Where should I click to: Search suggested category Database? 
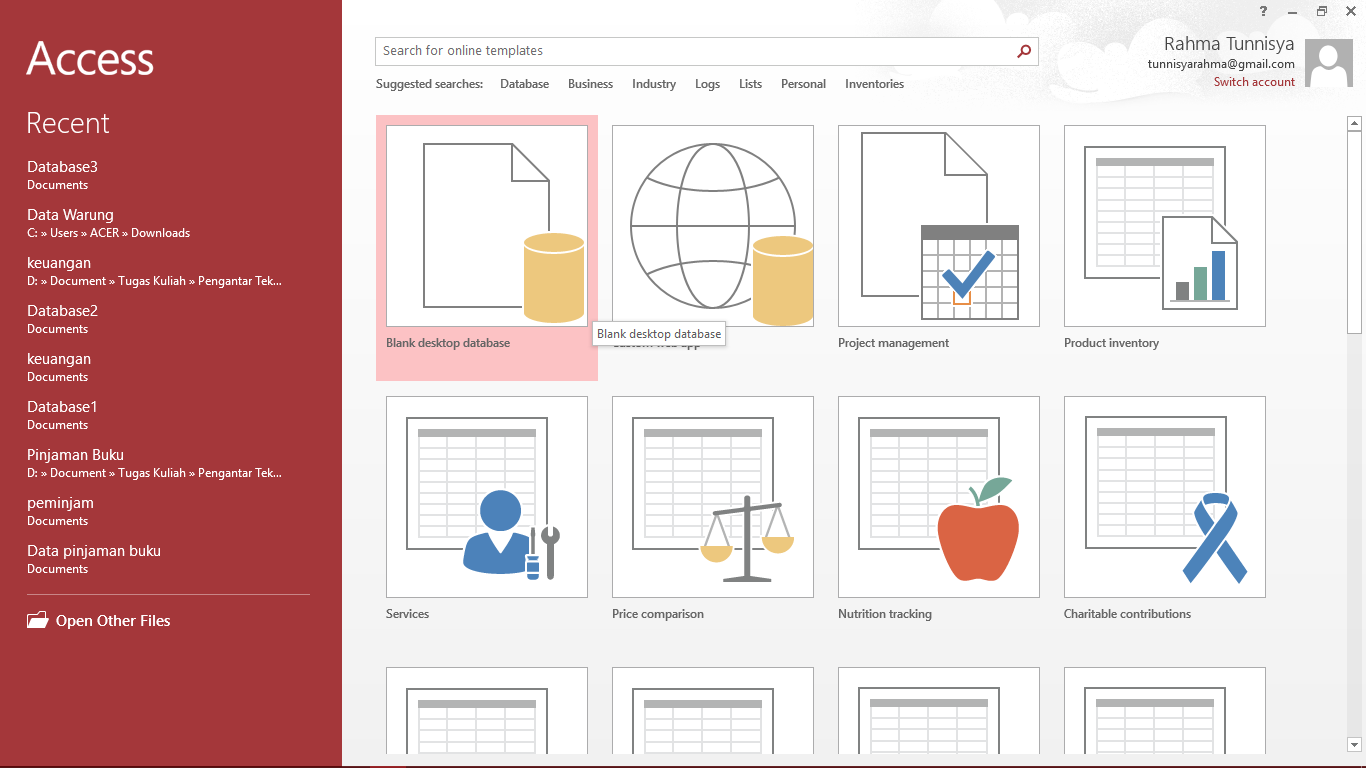[524, 84]
